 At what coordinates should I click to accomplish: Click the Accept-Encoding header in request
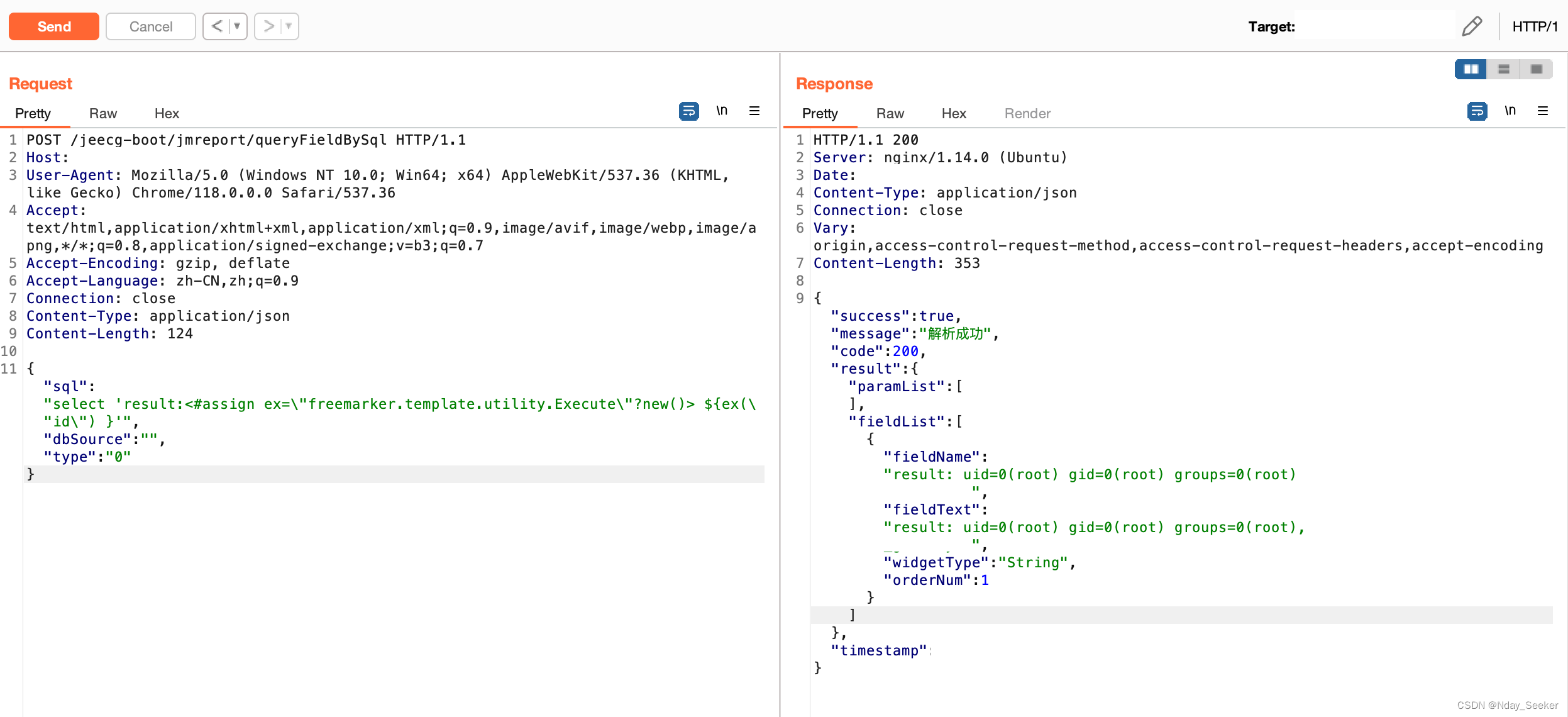coord(158,264)
